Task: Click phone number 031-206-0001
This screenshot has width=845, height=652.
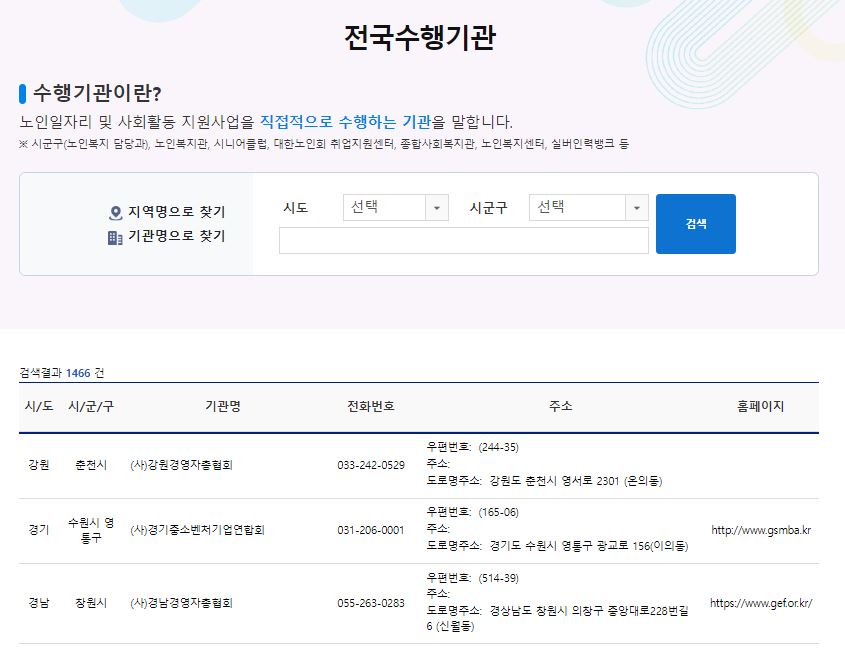Action: 371,530
